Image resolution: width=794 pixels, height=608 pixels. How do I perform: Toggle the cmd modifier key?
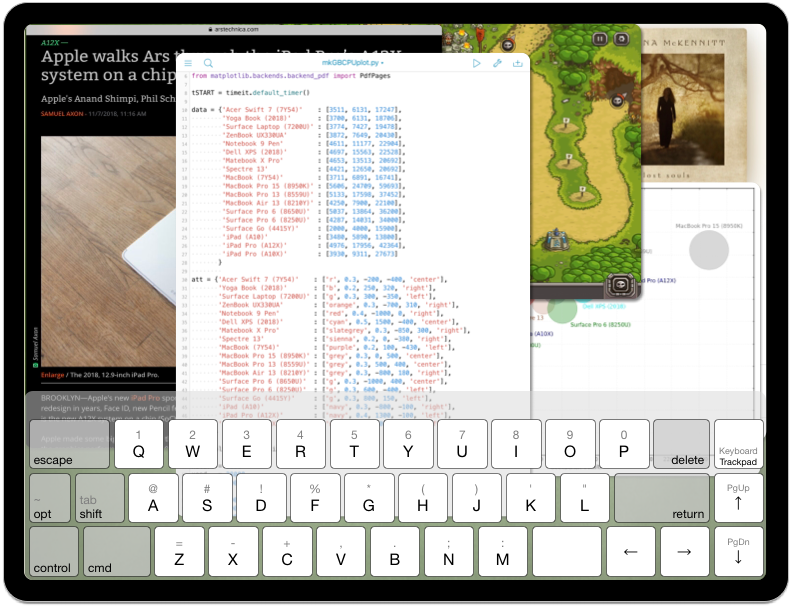click(x=116, y=552)
